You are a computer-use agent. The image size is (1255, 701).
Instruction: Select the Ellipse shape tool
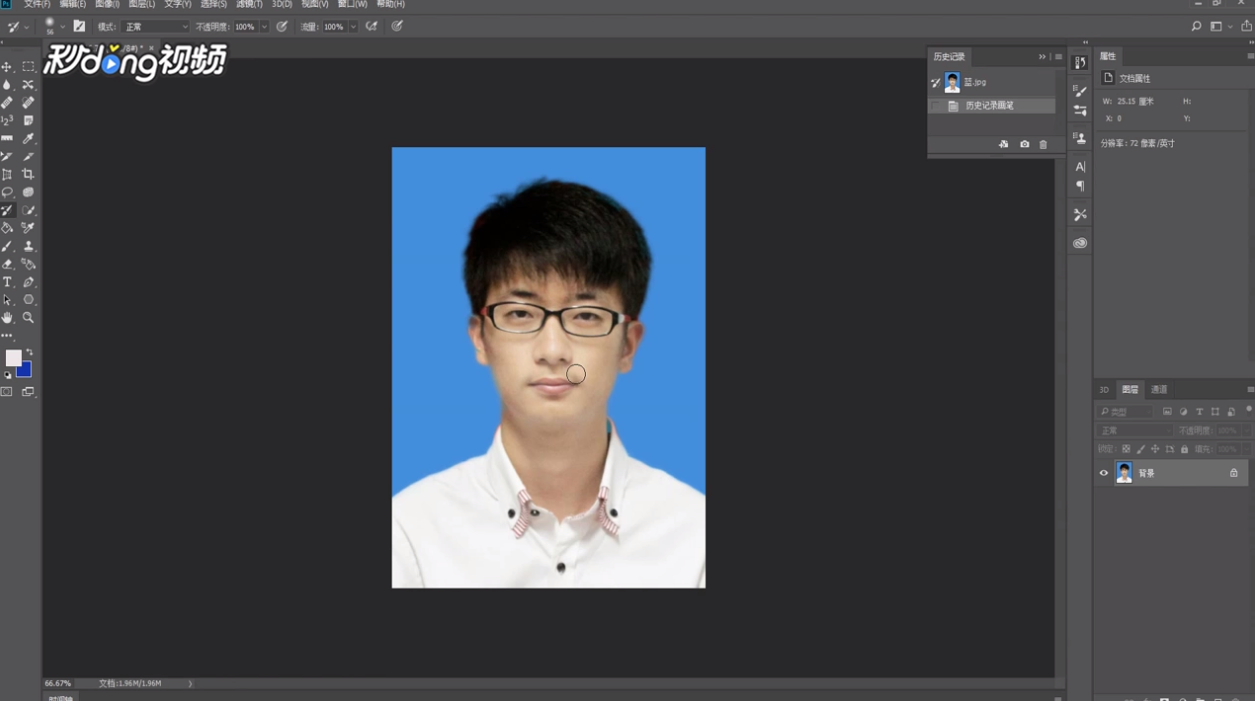tap(28, 300)
